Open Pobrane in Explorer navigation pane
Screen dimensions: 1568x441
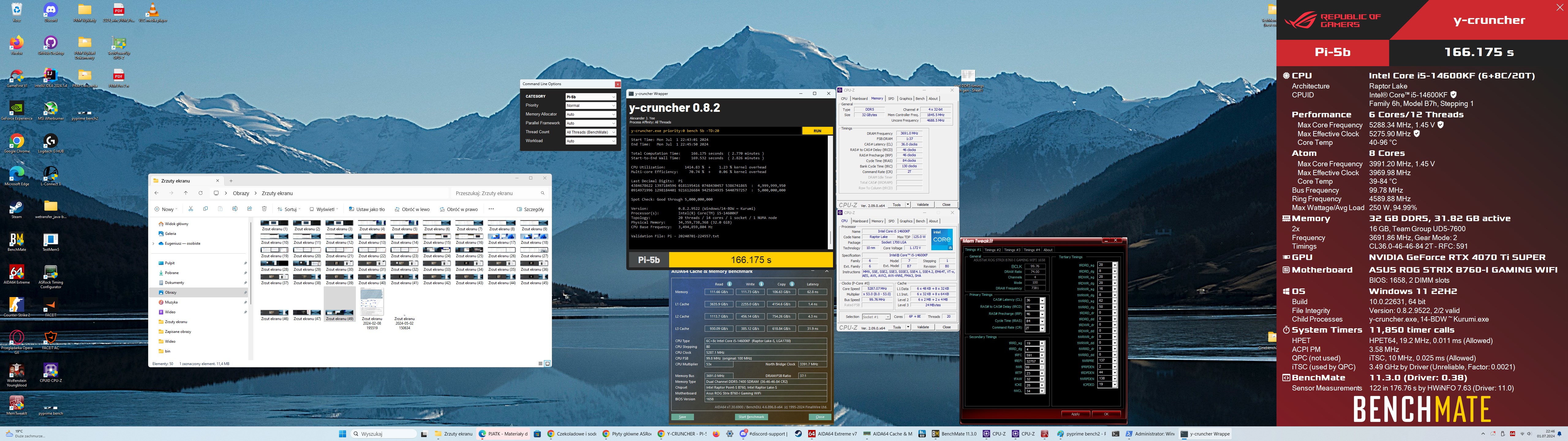[171, 273]
